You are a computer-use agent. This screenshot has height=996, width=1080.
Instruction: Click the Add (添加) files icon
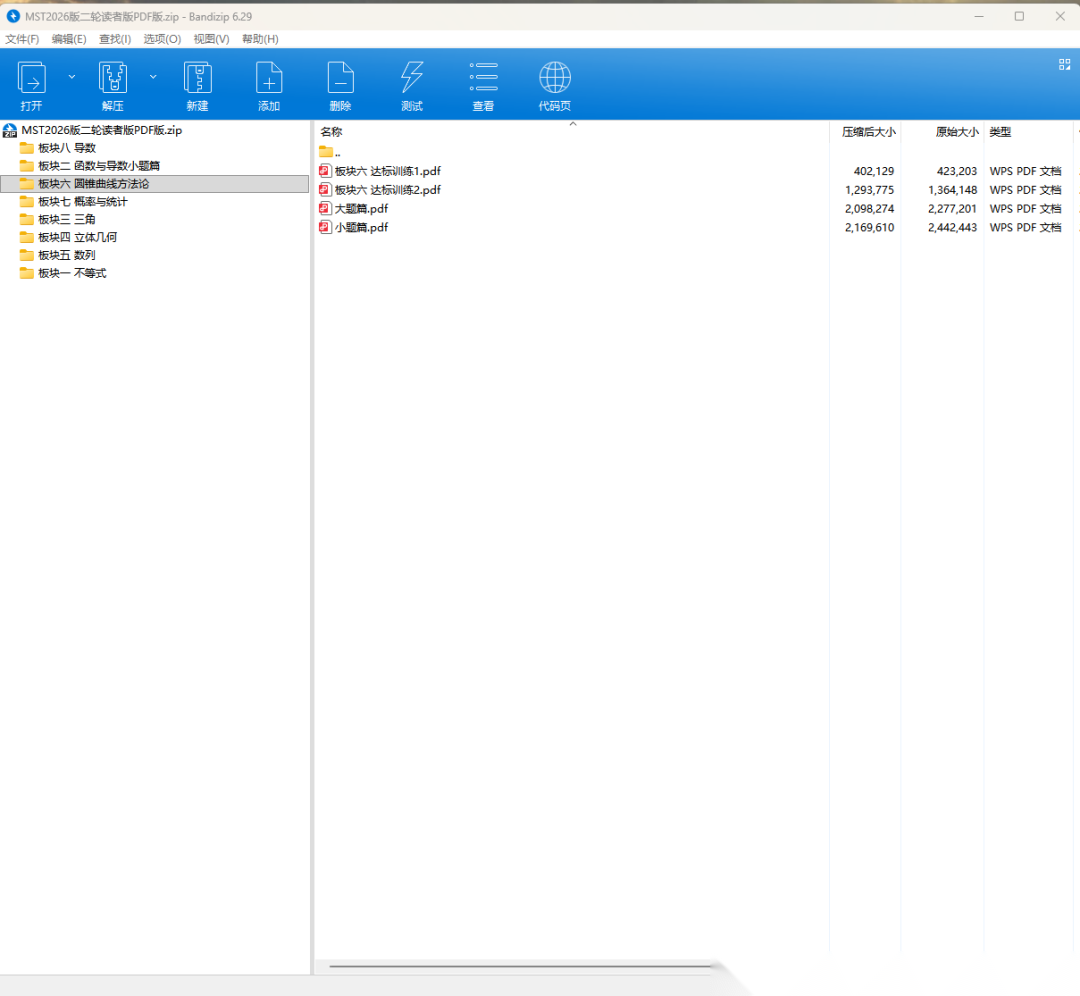pyautogui.click(x=269, y=78)
